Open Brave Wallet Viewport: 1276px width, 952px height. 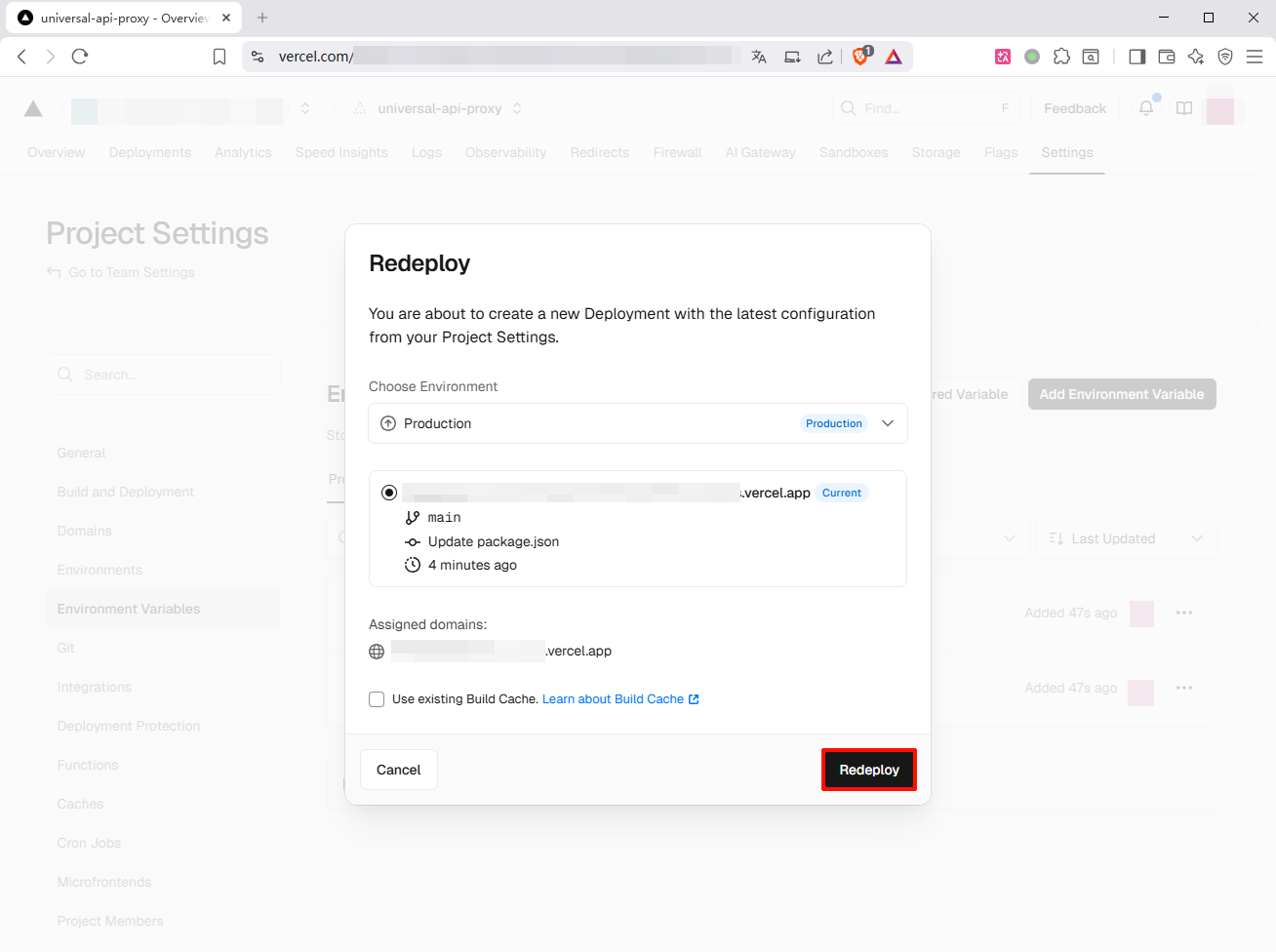pyautogui.click(x=1167, y=57)
